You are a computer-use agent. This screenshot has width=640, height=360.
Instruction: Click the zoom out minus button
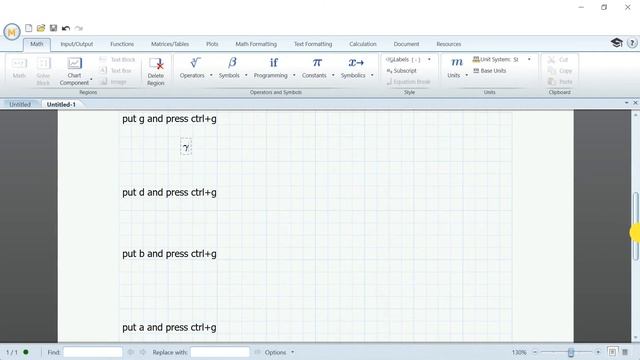coord(535,352)
